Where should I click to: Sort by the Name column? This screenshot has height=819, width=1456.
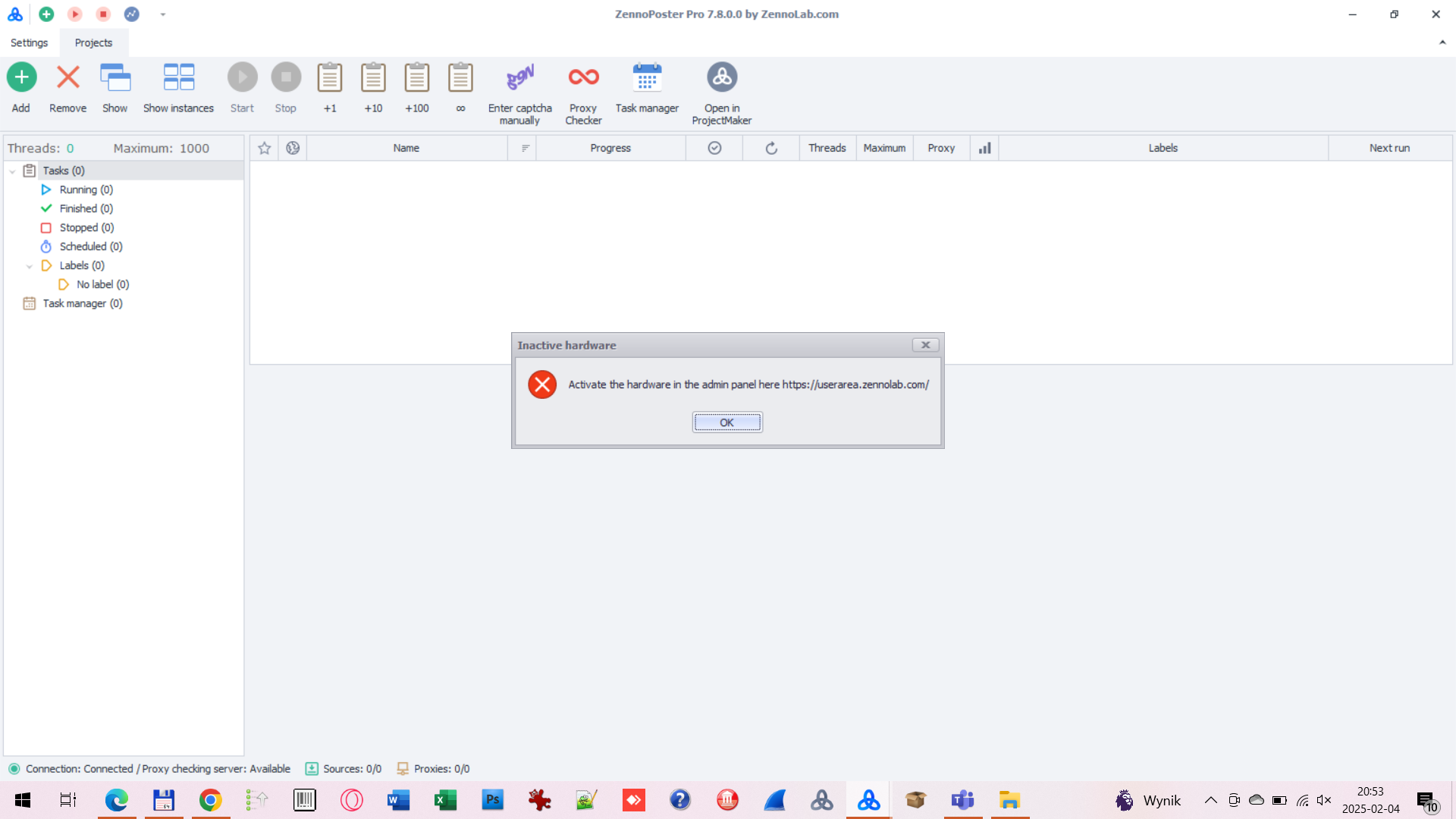(x=406, y=148)
